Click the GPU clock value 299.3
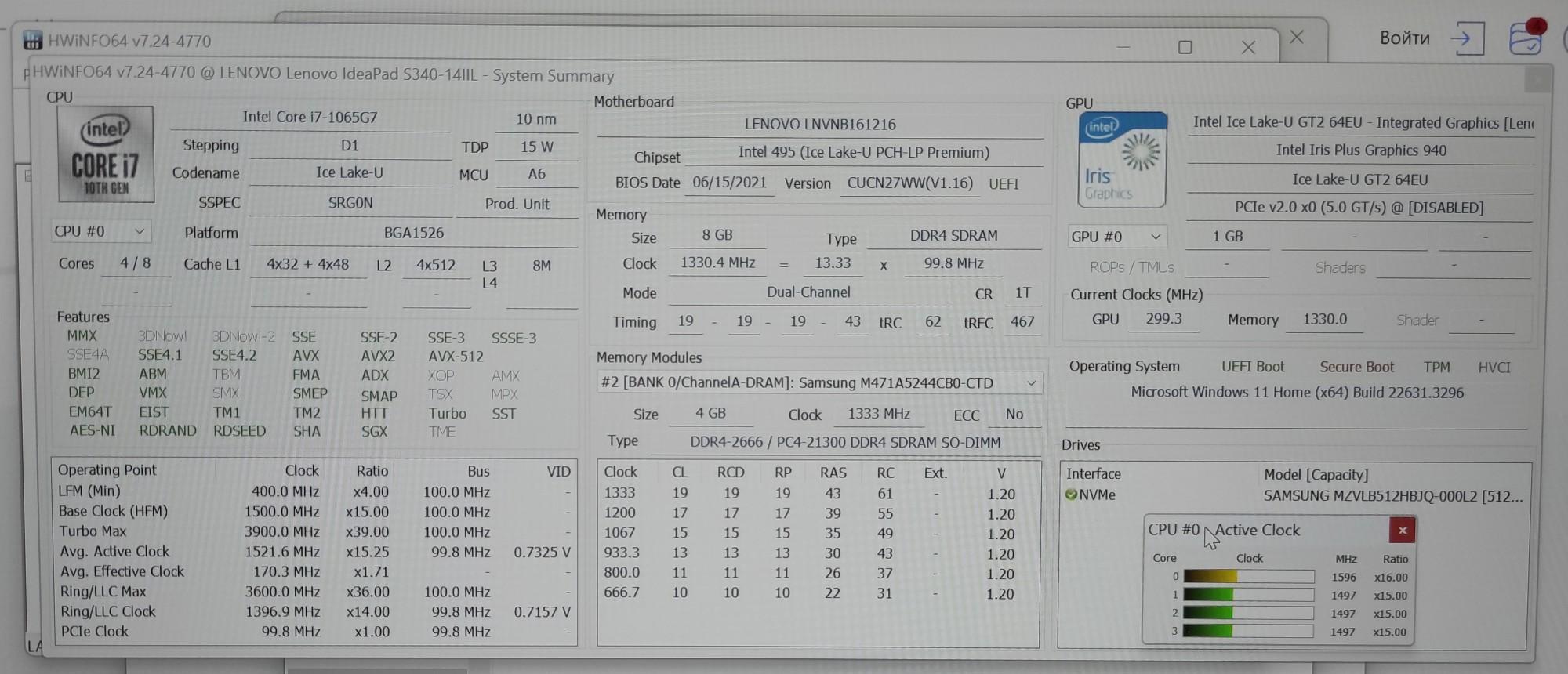The height and width of the screenshot is (674, 1568). [x=1163, y=319]
